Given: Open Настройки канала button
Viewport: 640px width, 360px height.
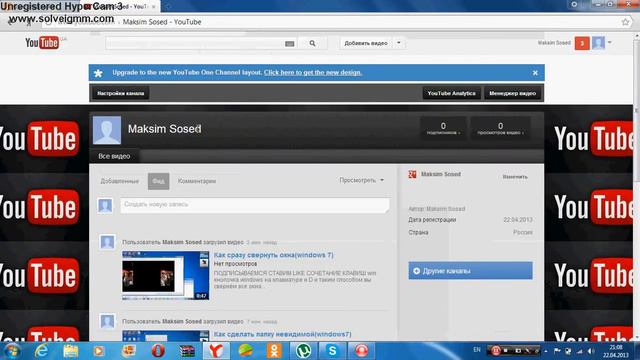Looking at the screenshot, I should (x=120, y=93).
